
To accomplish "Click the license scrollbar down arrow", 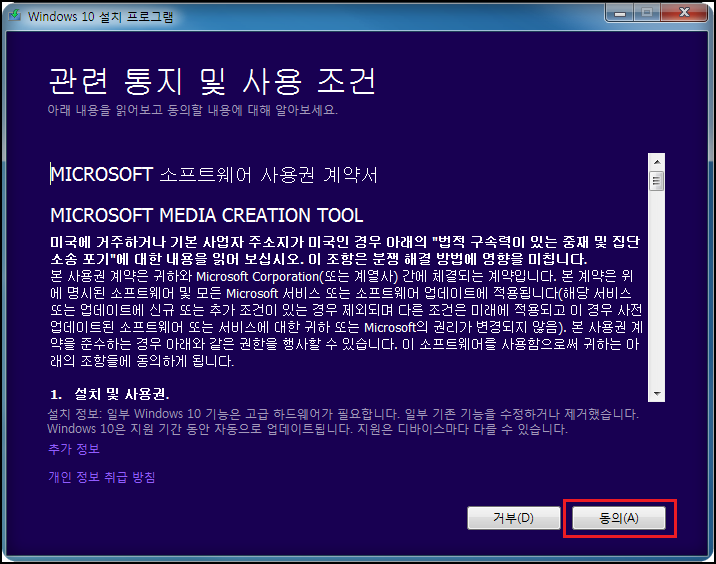I will 657,394.
